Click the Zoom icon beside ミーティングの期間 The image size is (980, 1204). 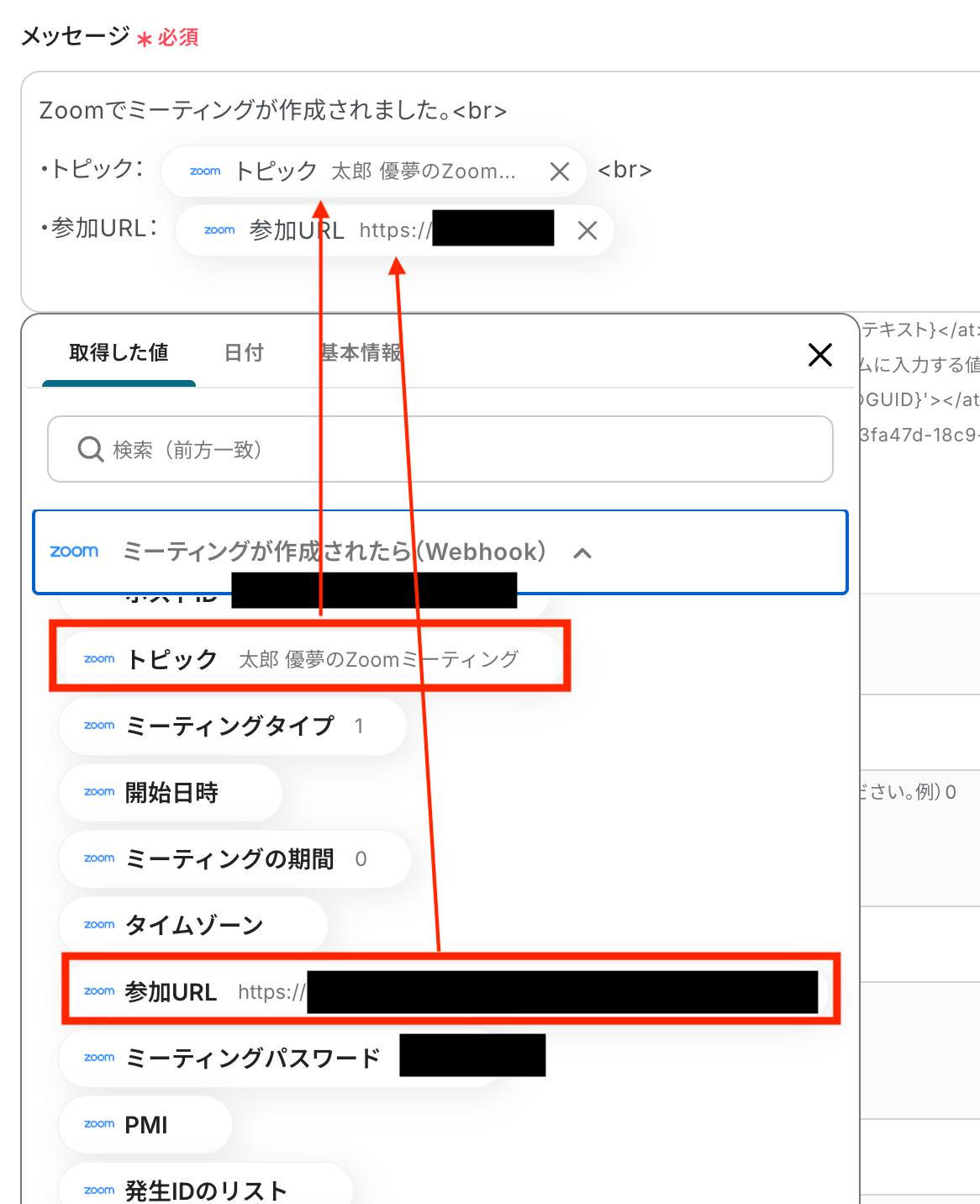coord(99,858)
